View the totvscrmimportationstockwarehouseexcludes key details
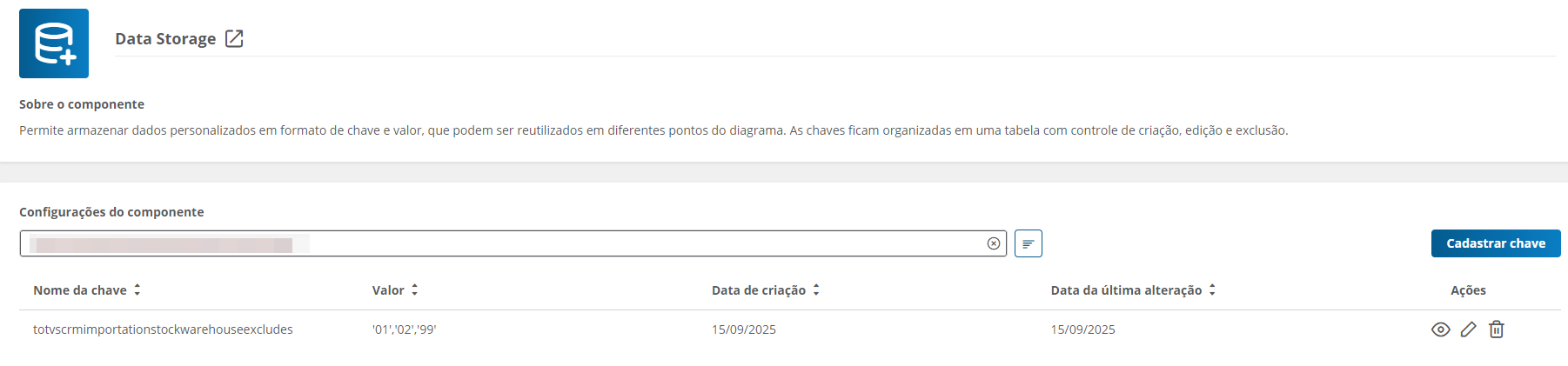1568x366 pixels. tap(1440, 329)
